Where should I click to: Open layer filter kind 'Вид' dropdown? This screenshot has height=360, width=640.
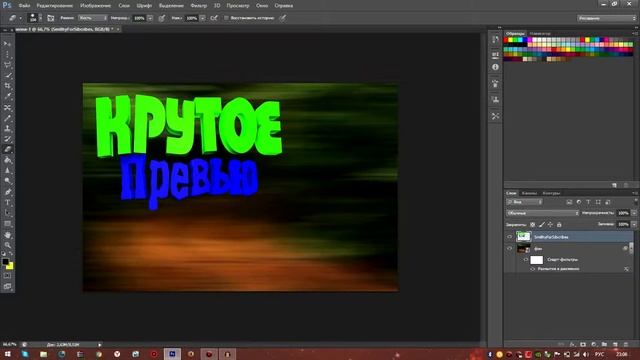click(x=524, y=202)
